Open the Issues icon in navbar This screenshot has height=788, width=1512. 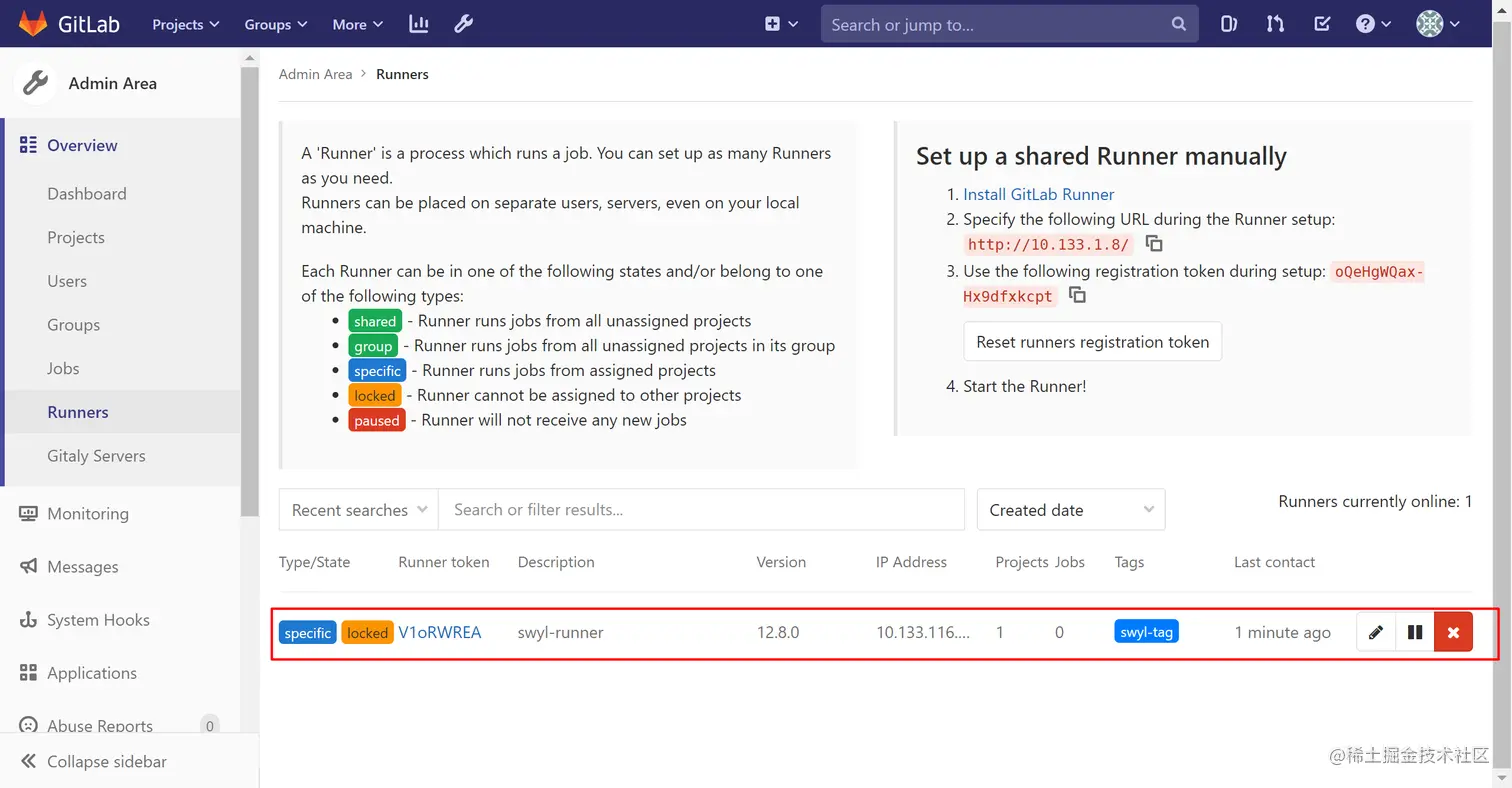pos(1229,24)
